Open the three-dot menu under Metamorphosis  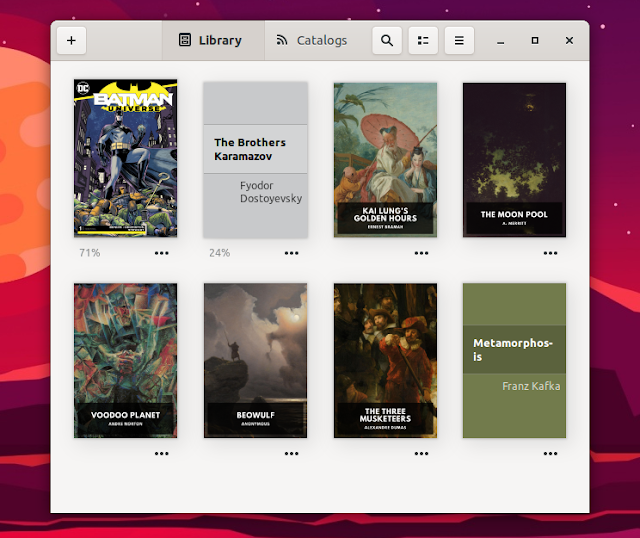click(550, 453)
